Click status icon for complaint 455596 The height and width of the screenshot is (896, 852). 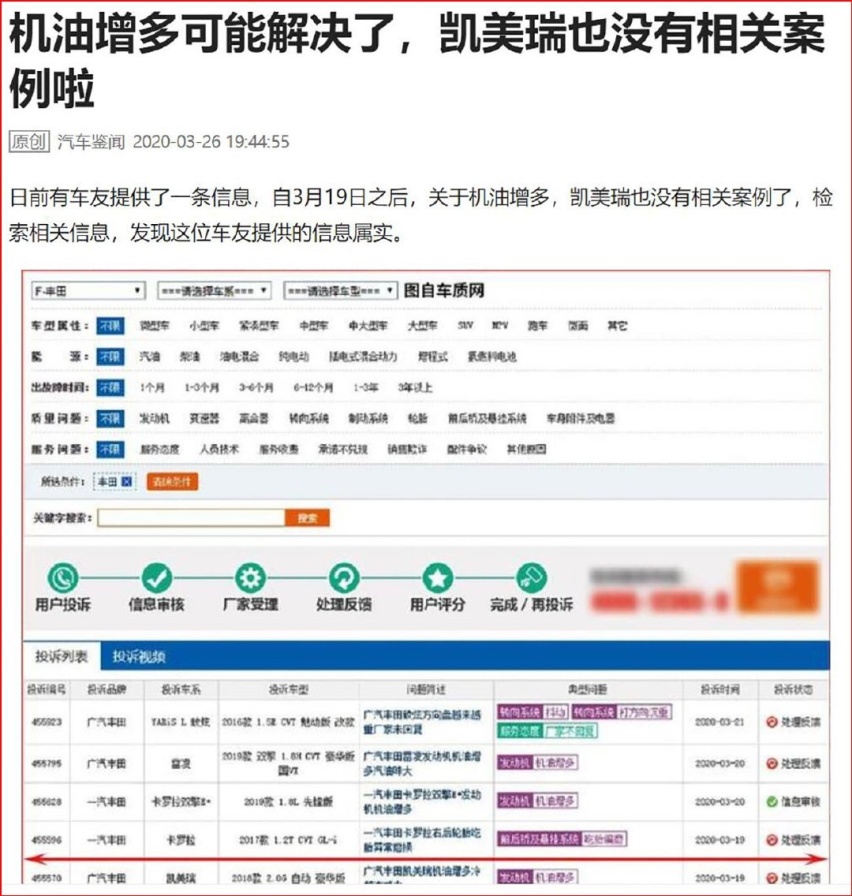pyautogui.click(x=771, y=840)
